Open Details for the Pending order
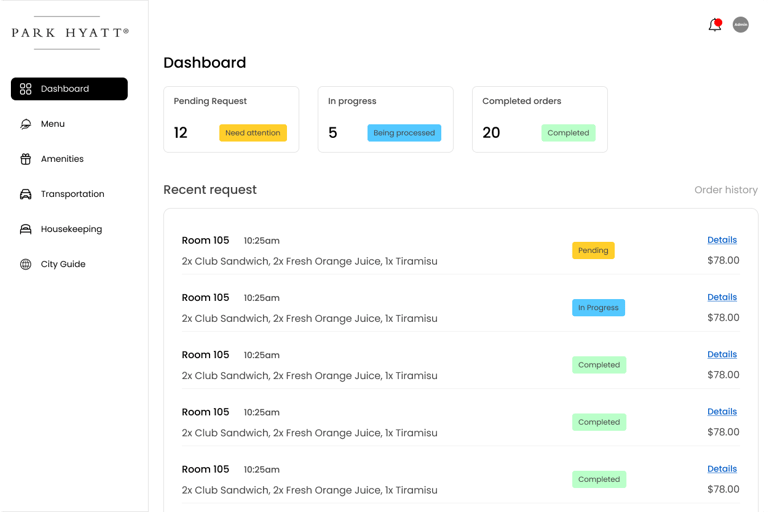The width and height of the screenshot is (768, 512). [x=721, y=240]
